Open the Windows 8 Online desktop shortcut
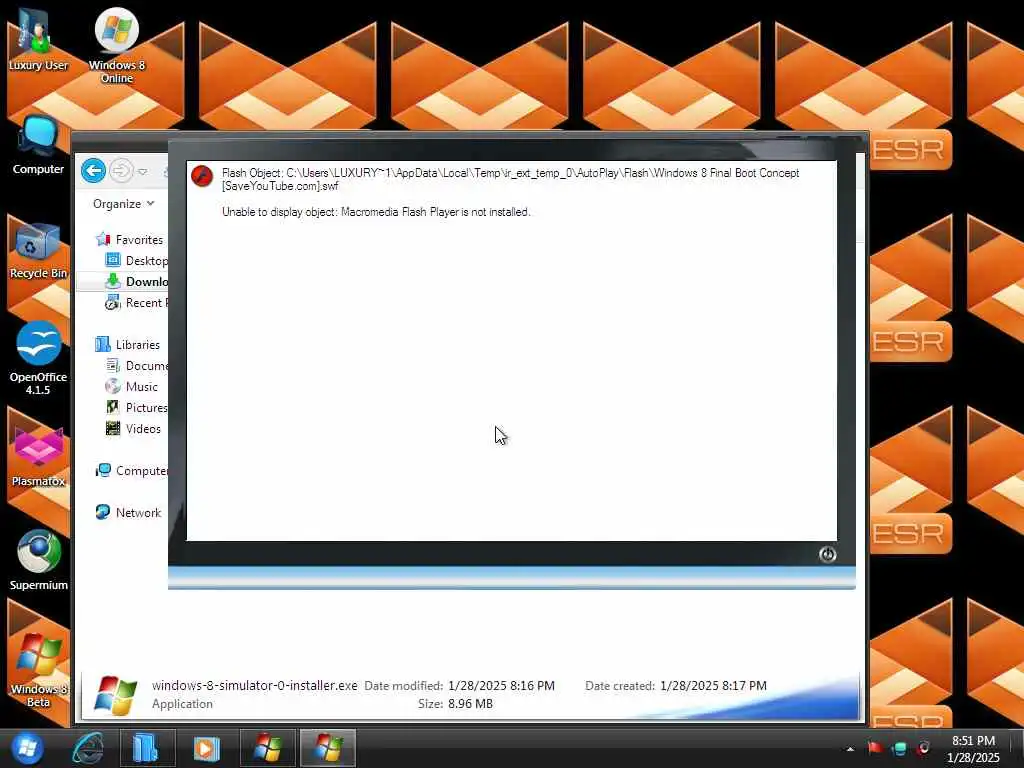The image size is (1024, 768). 117,44
